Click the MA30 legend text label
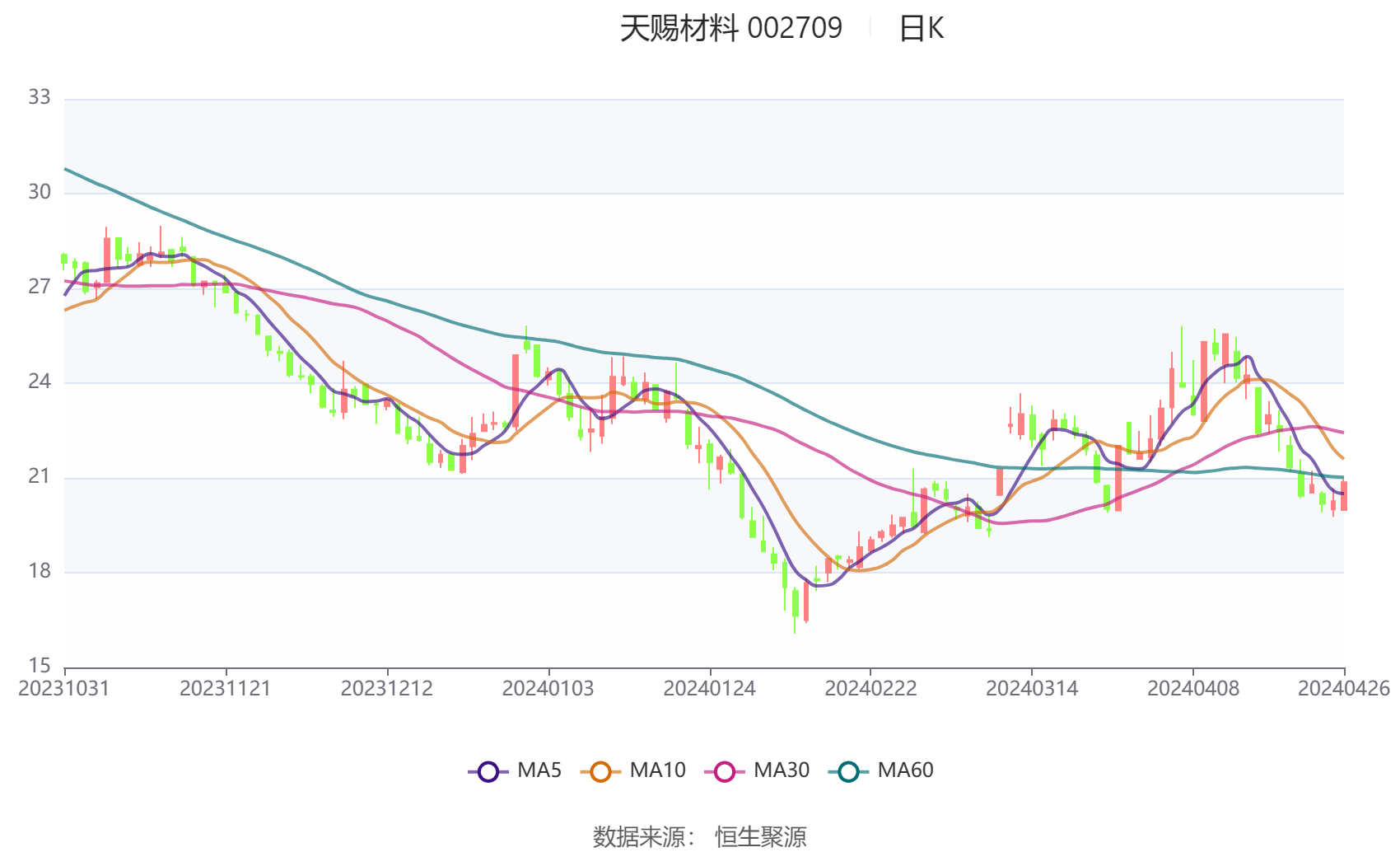 [x=782, y=770]
